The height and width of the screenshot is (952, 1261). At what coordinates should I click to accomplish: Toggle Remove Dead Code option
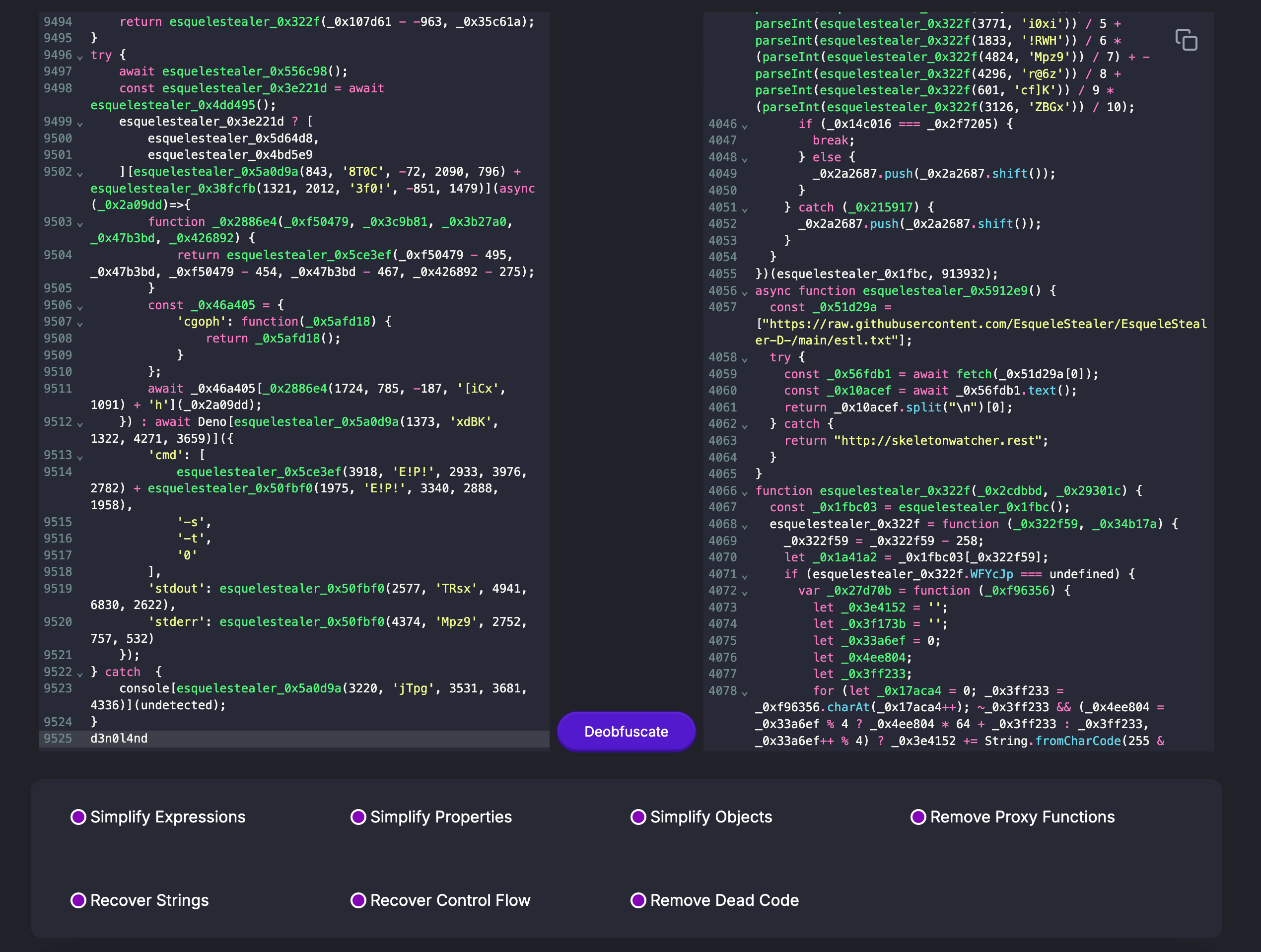click(x=638, y=900)
